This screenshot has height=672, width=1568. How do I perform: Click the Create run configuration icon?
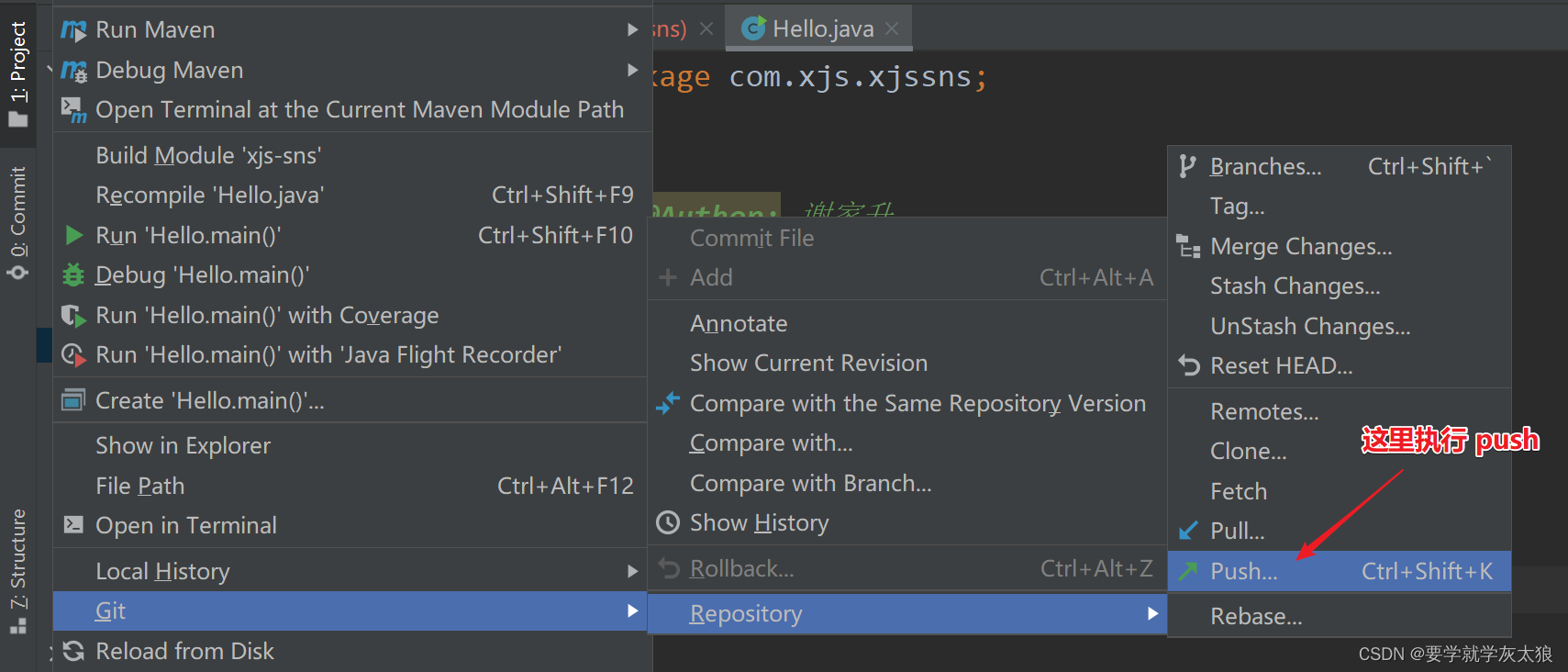(72, 400)
